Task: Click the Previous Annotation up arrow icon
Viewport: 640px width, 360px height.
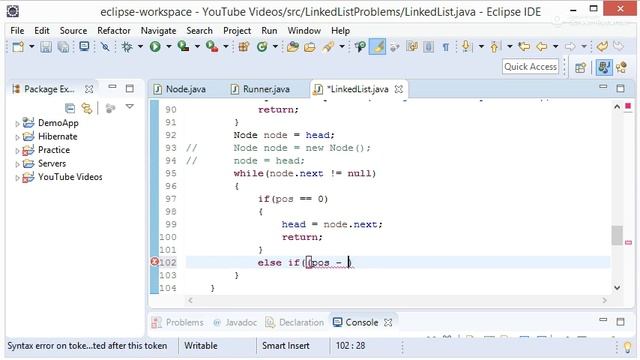Action: pyautogui.click(x=494, y=47)
